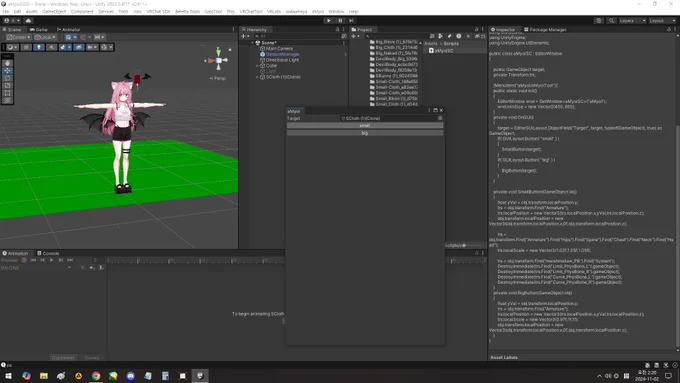Open the Component menu

82,11
